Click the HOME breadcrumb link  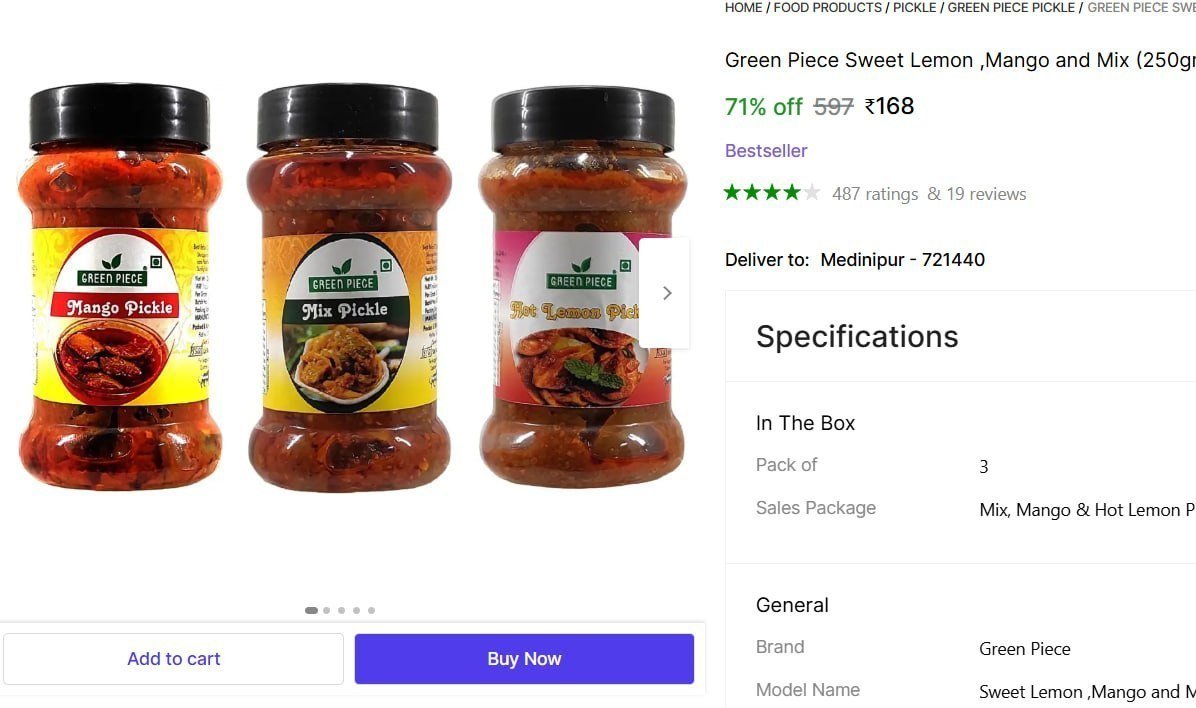click(743, 7)
